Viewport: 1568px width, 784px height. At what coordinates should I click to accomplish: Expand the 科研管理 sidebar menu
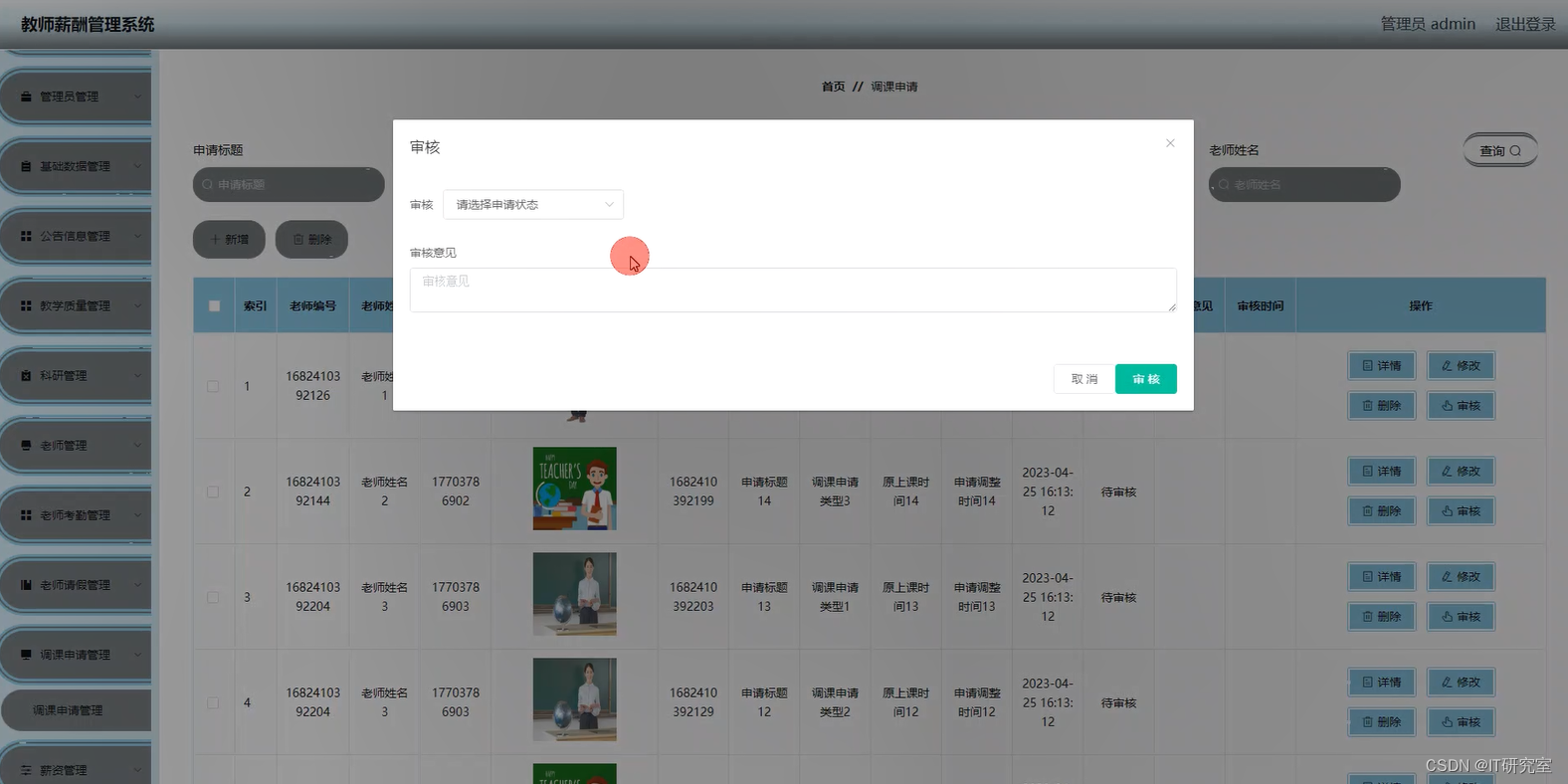(x=77, y=375)
